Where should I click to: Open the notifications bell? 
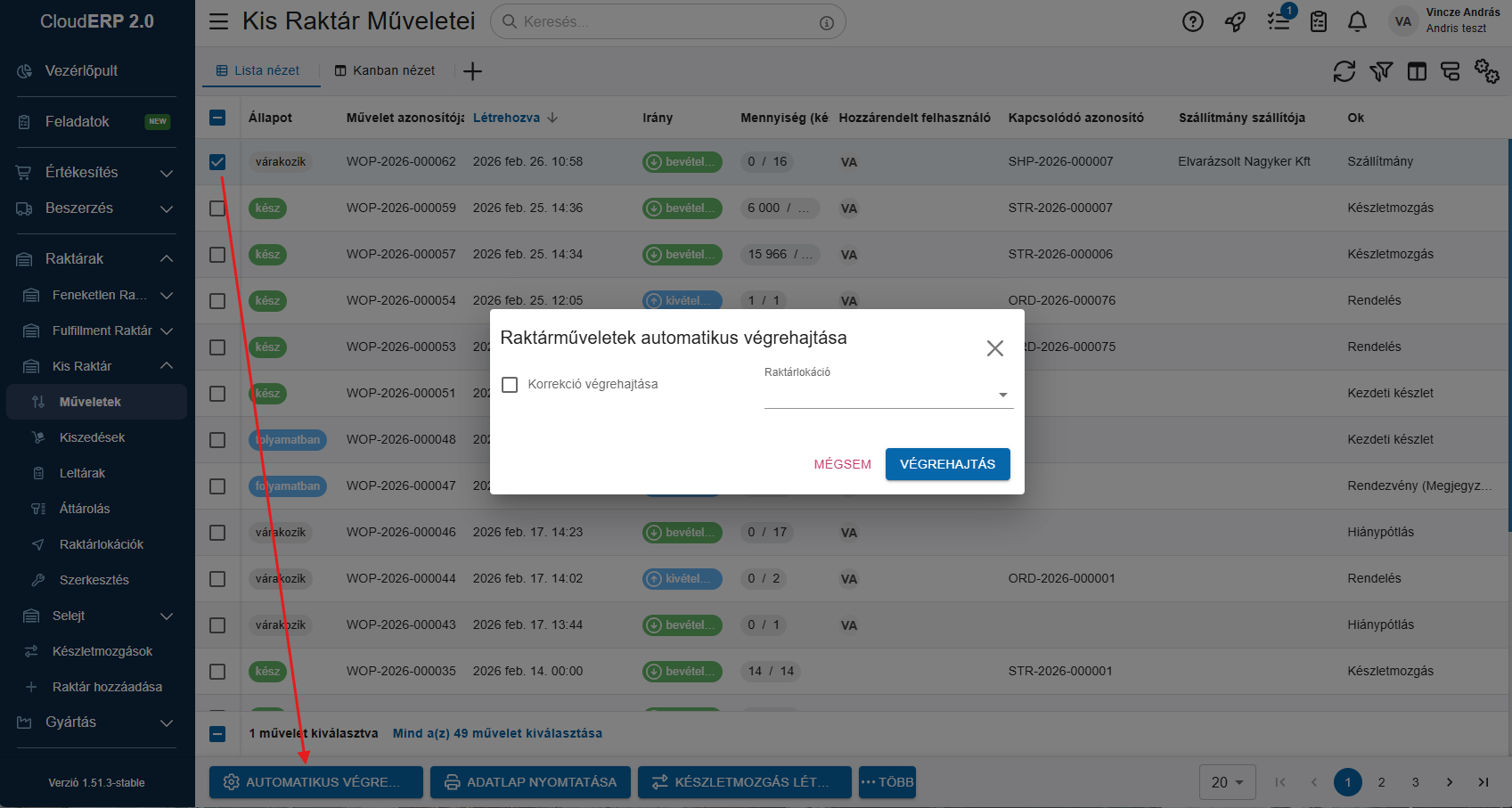(1357, 22)
